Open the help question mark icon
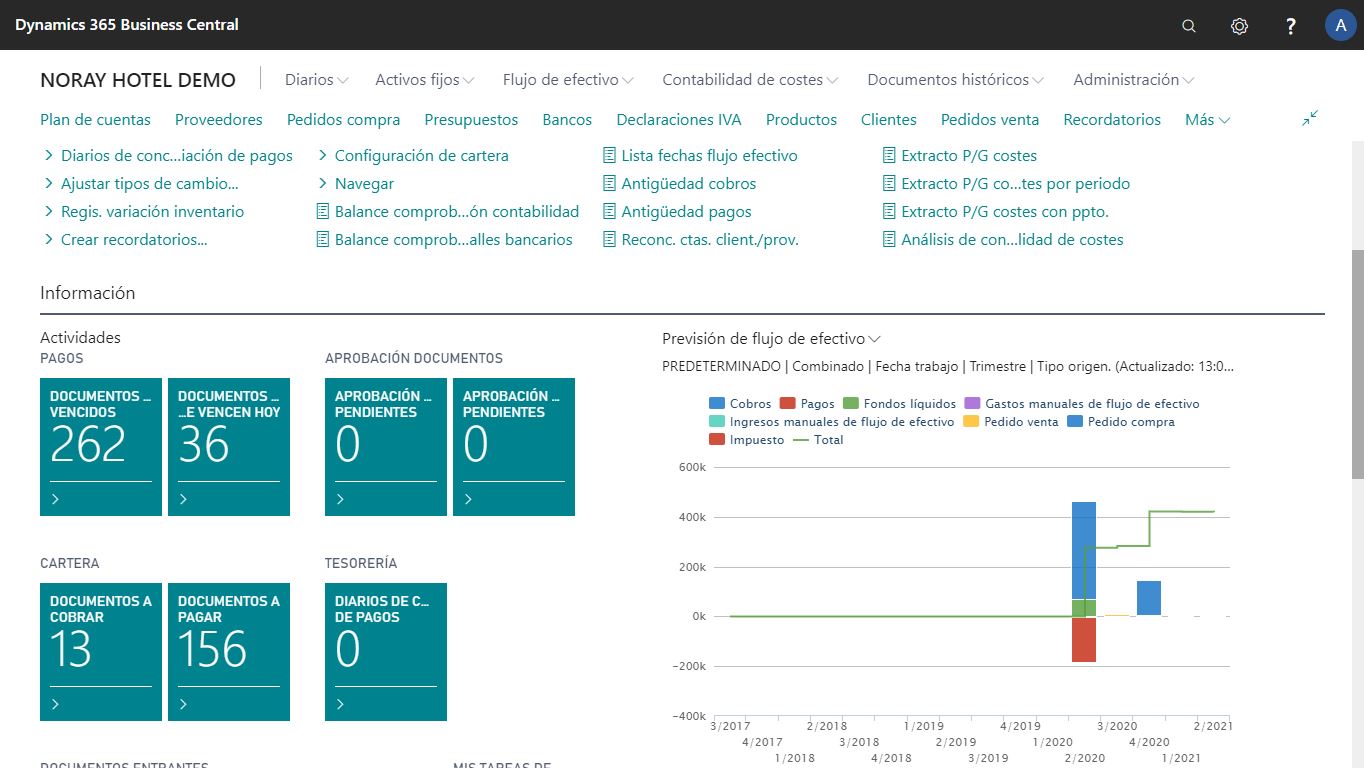The width and height of the screenshot is (1364, 768). click(1291, 26)
